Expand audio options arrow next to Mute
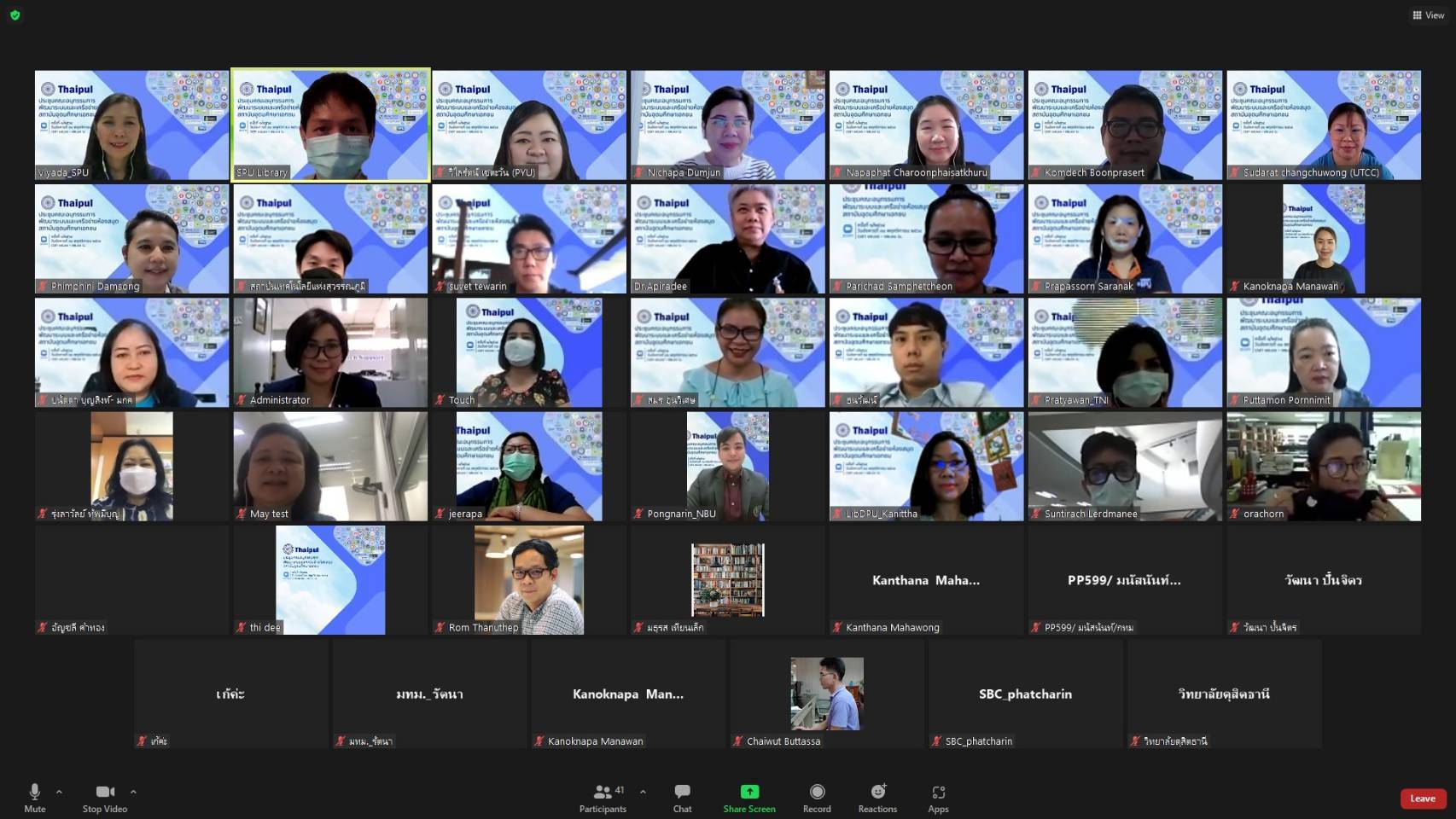 59,792
